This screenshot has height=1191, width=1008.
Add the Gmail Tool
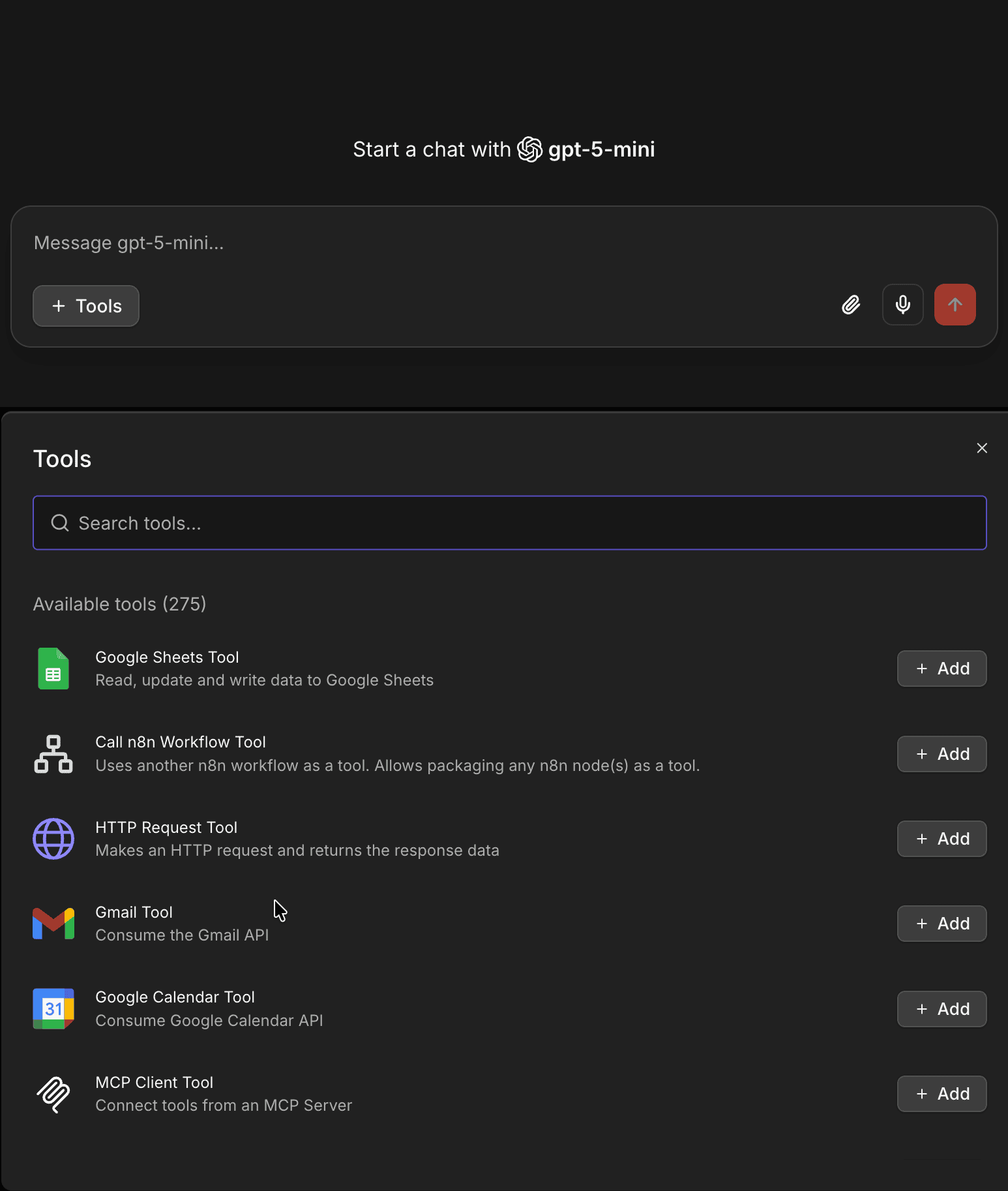941,924
